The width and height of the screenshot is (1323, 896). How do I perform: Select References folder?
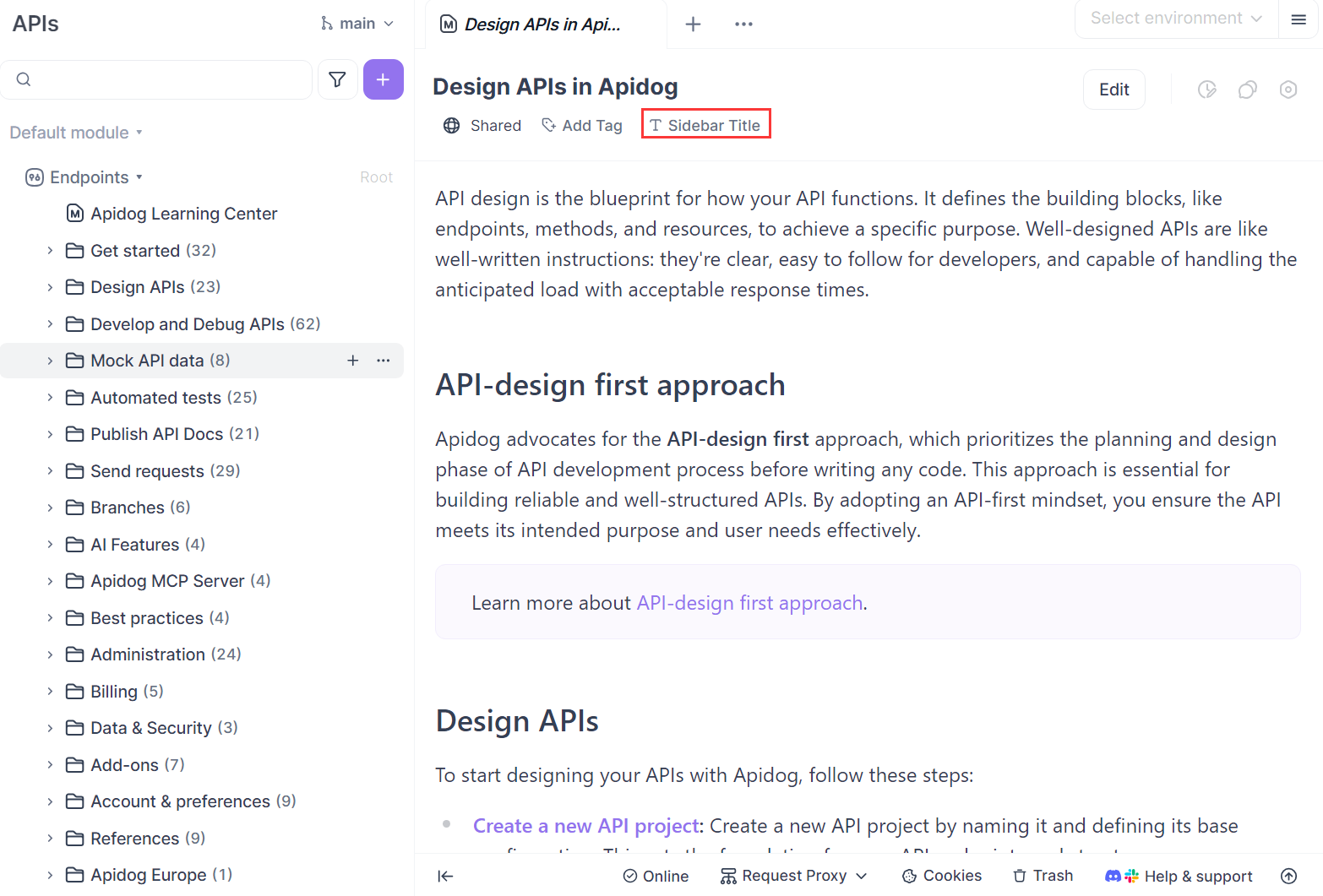tap(202, 839)
